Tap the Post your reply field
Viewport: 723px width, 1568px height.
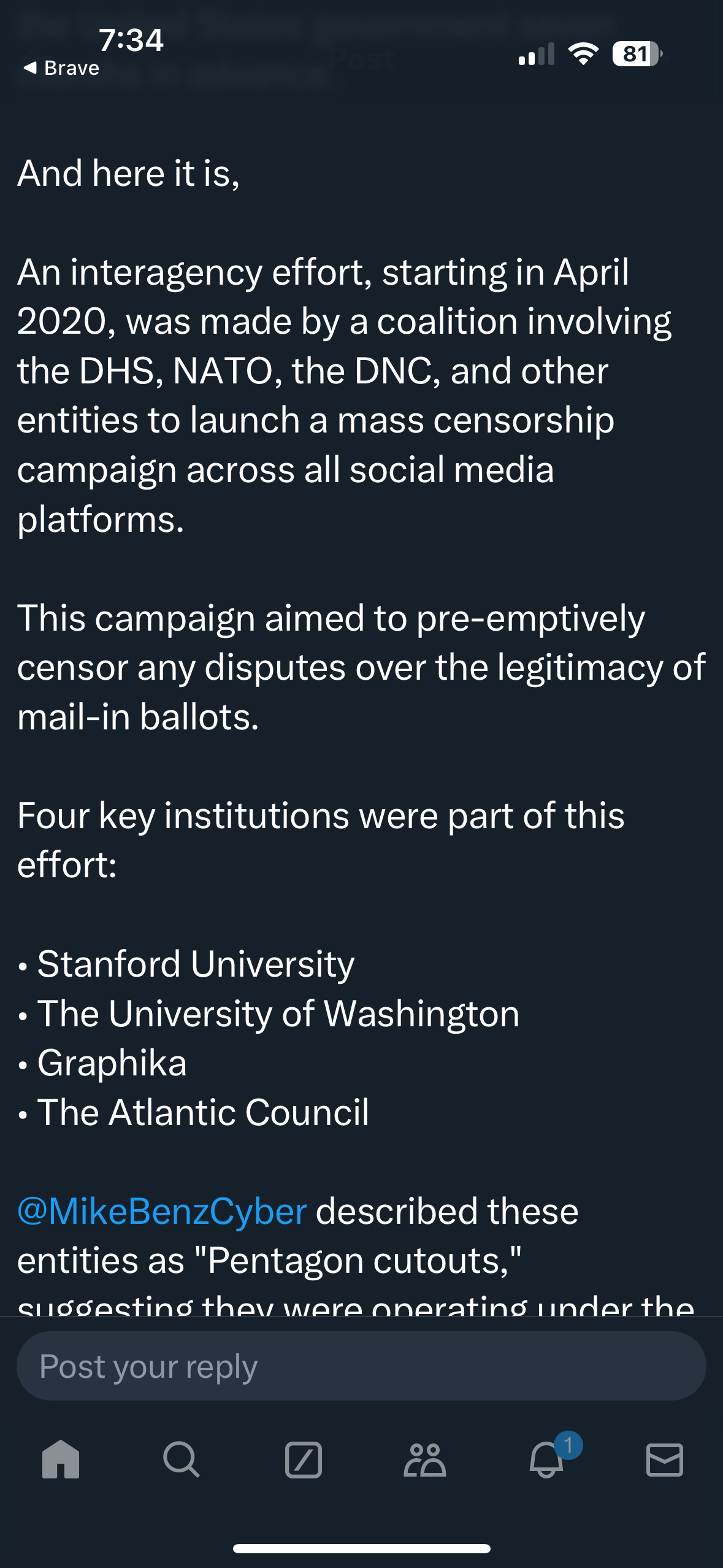[361, 1366]
